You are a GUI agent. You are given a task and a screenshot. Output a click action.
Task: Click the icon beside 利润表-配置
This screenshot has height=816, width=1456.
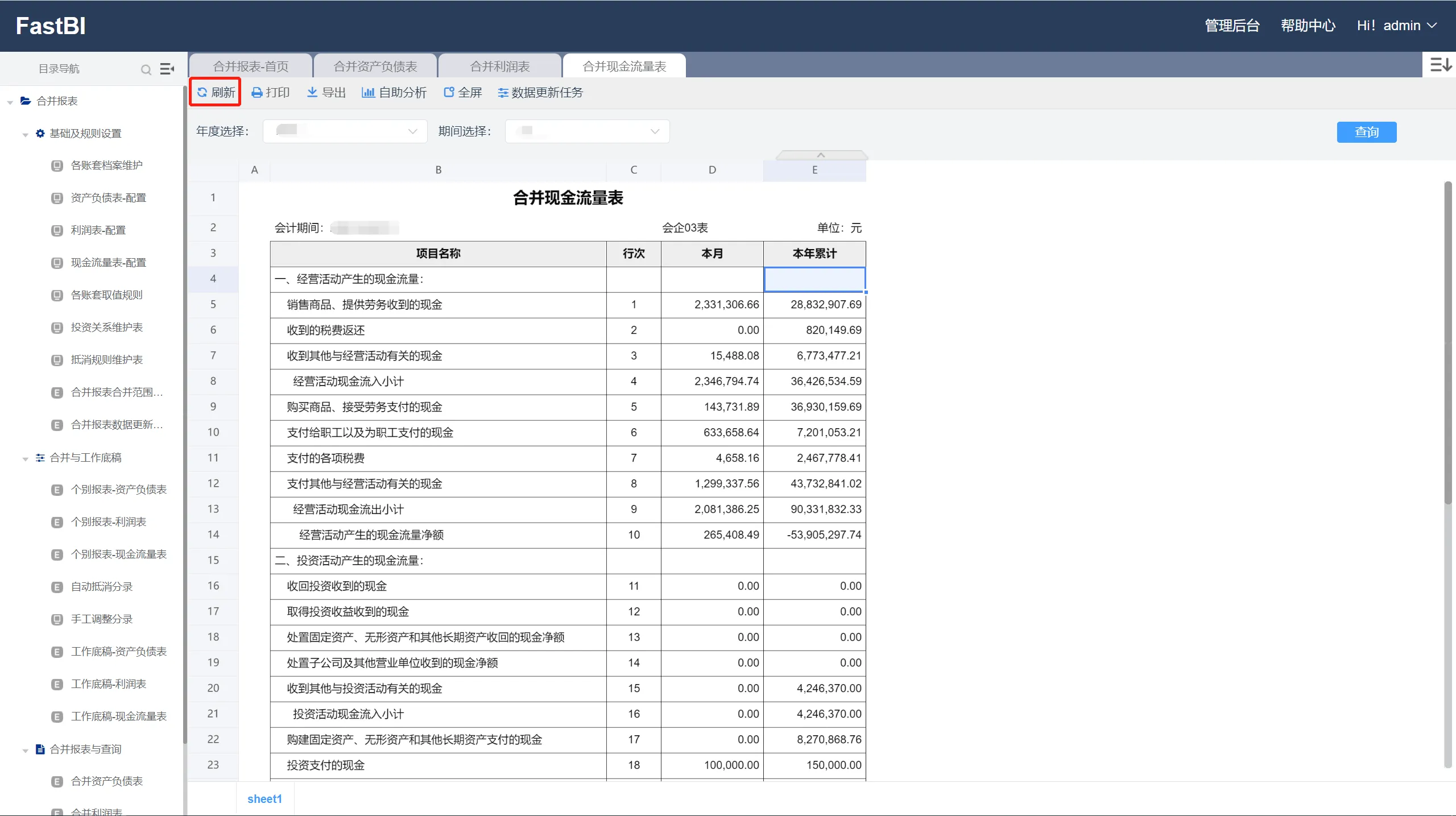tap(57, 230)
